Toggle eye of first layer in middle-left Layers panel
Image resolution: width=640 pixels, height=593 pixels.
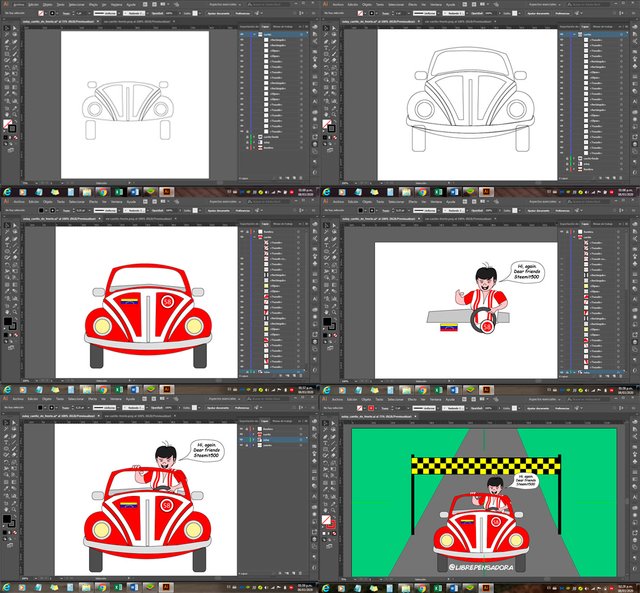click(x=242, y=231)
